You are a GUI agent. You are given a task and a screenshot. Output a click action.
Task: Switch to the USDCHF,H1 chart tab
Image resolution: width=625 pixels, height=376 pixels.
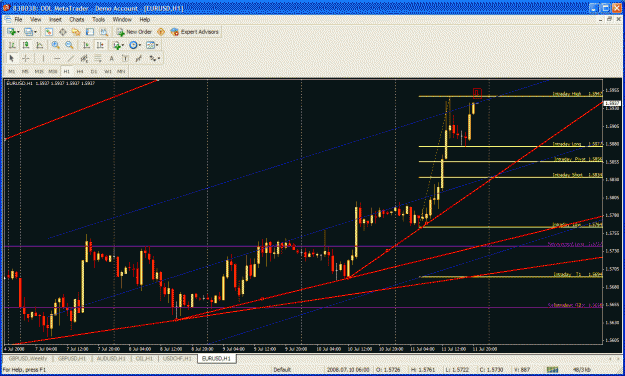(x=177, y=358)
